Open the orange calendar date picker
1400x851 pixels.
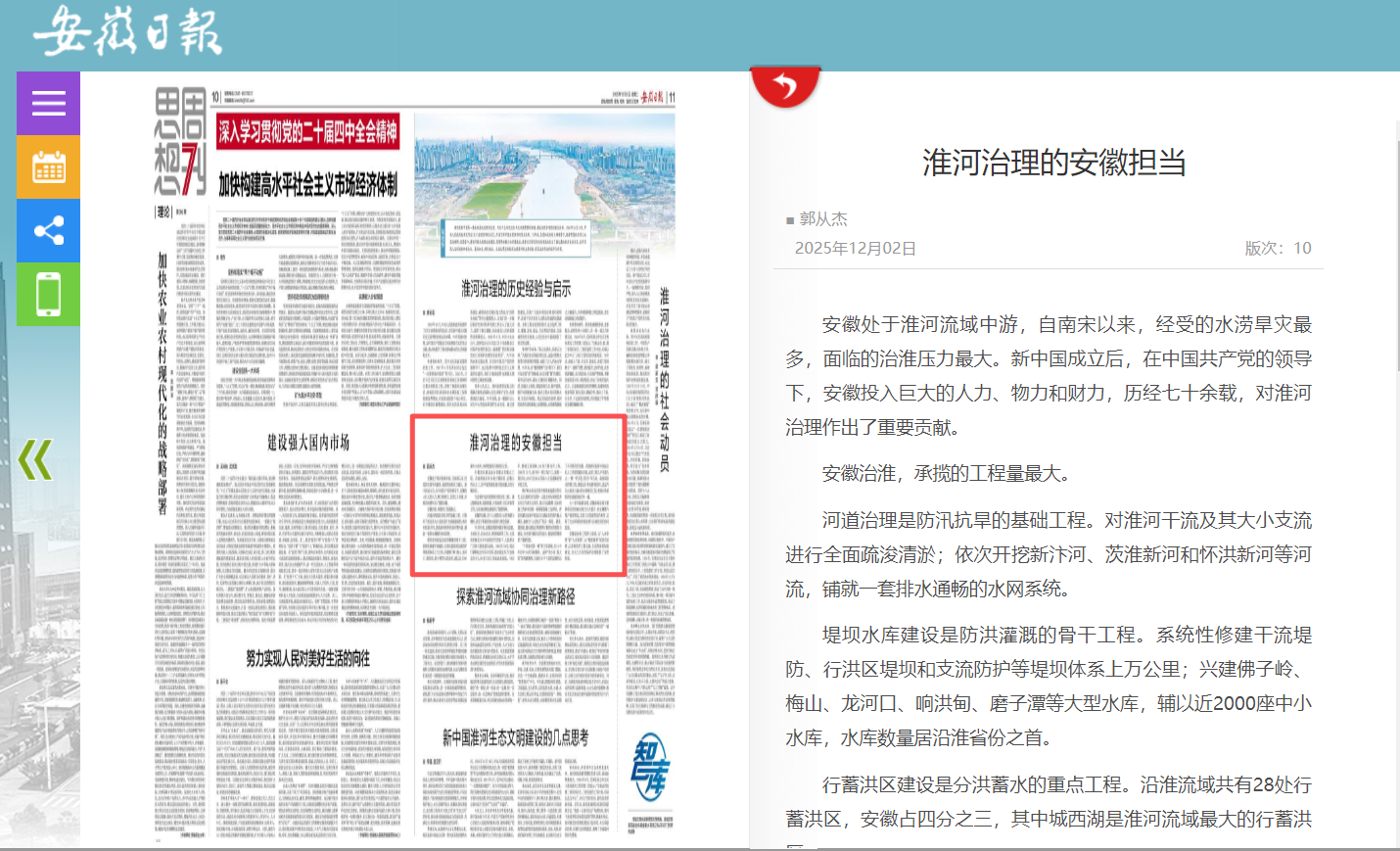48,167
